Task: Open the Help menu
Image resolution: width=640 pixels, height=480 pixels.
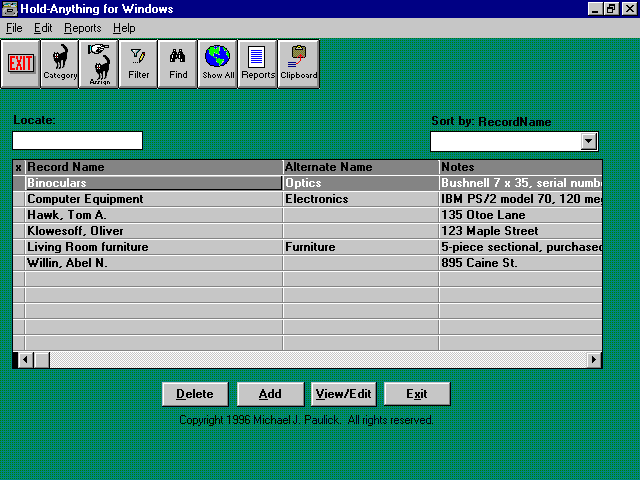Action: pos(124,28)
